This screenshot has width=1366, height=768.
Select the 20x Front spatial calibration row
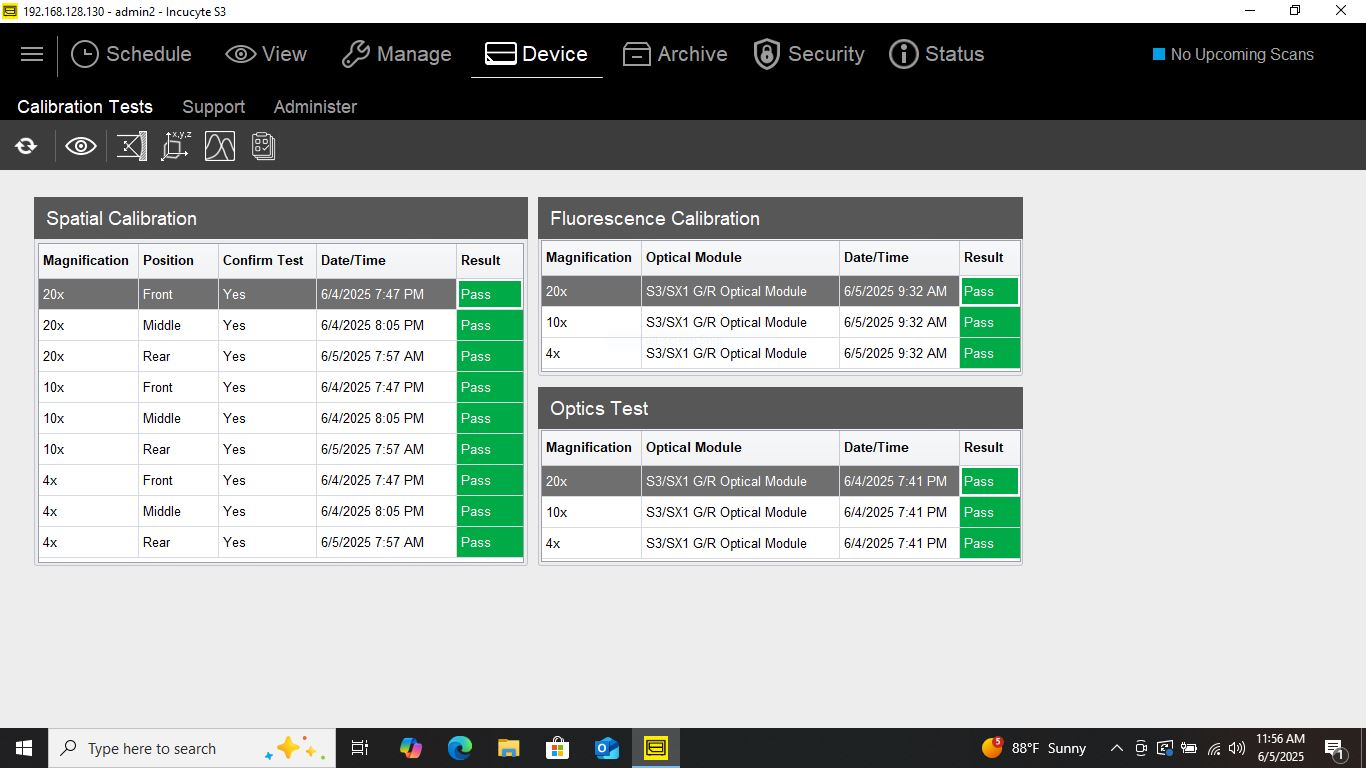pyautogui.click(x=281, y=294)
